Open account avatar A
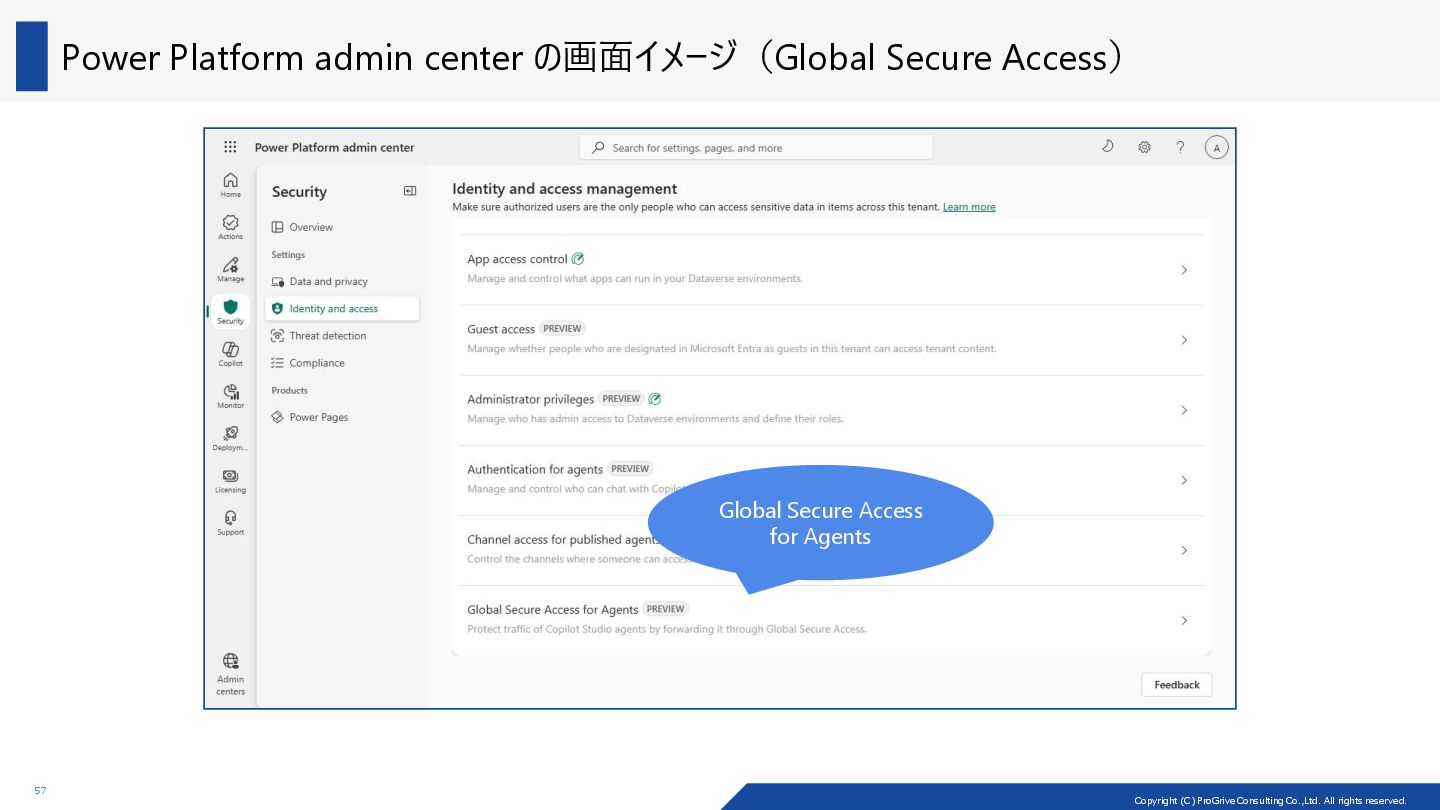The width and height of the screenshot is (1440, 810). 1216,147
